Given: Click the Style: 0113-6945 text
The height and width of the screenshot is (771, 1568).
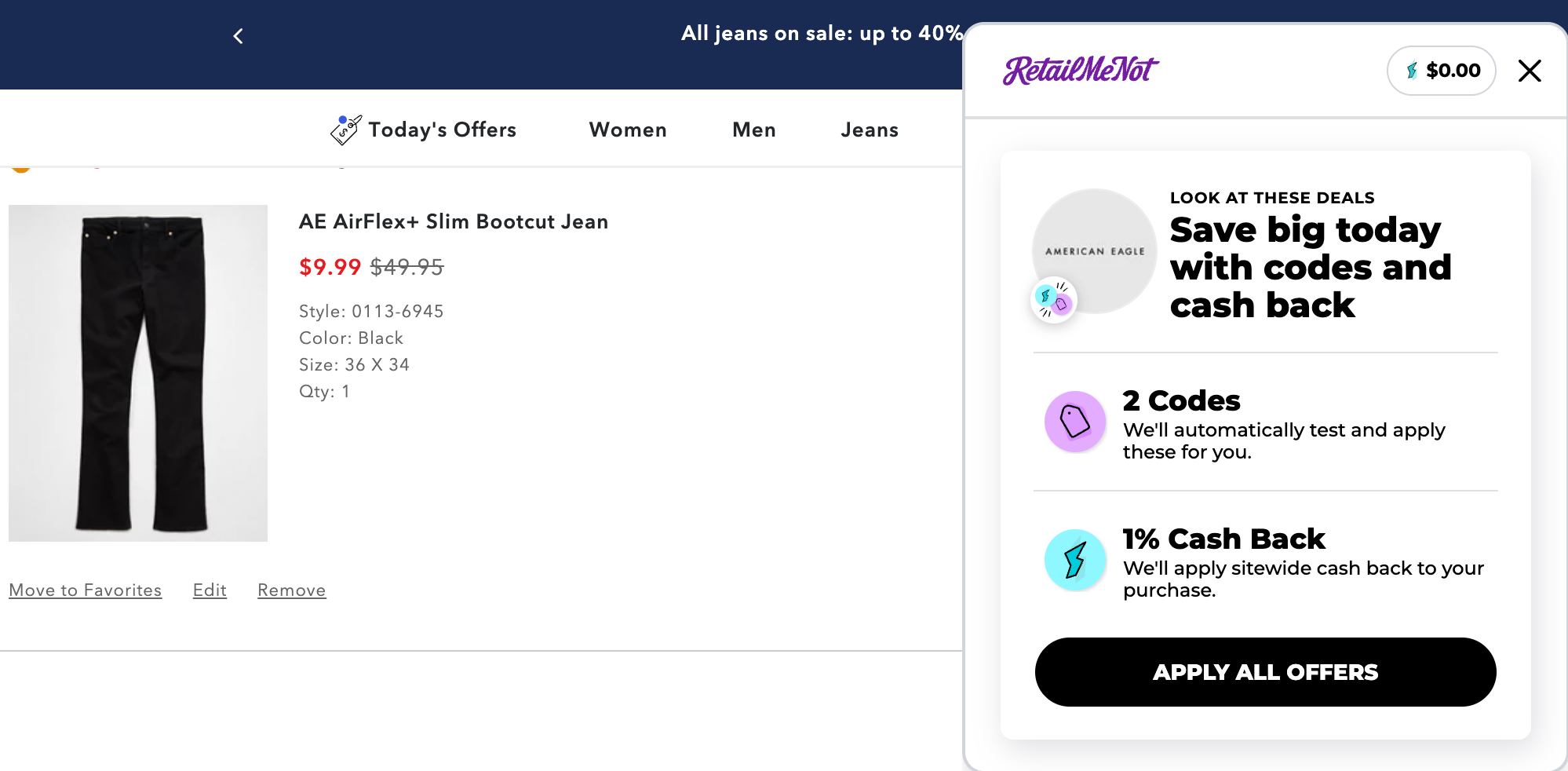Looking at the screenshot, I should (371, 311).
